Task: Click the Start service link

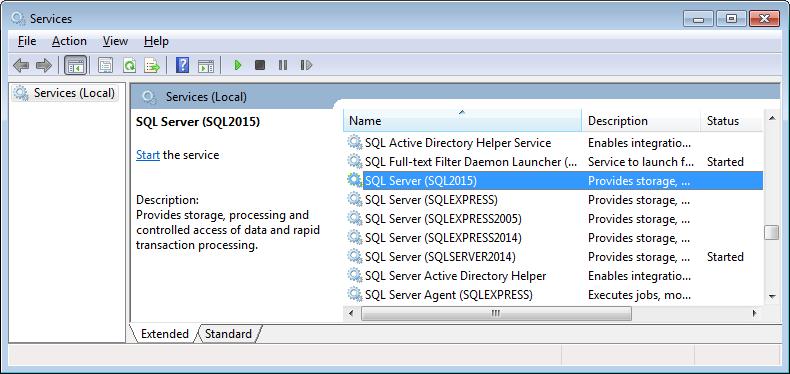Action: point(148,155)
